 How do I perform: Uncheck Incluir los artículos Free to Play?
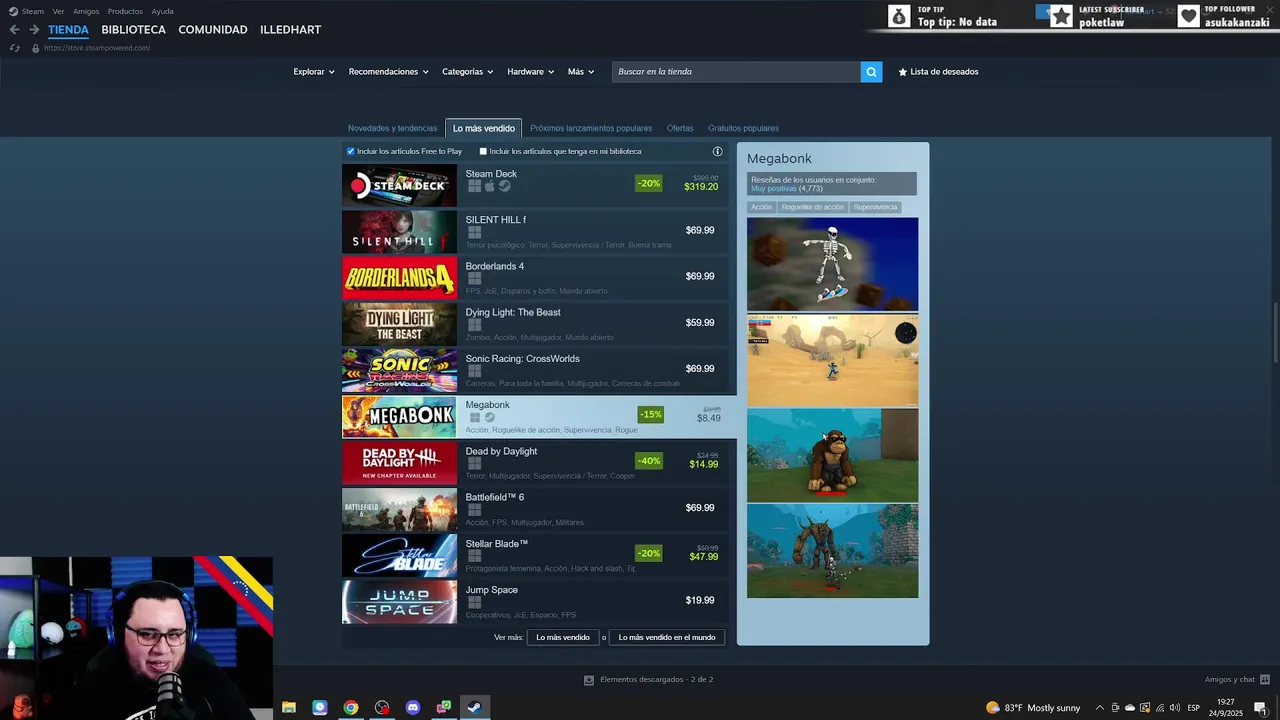(351, 152)
